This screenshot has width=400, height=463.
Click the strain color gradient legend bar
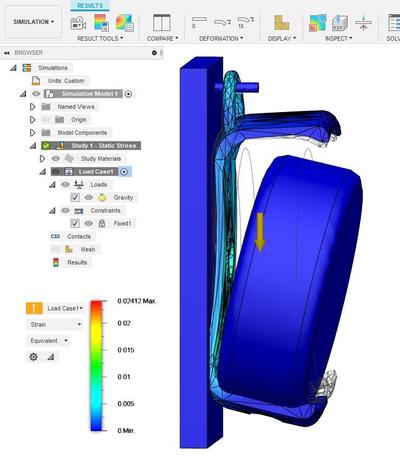[x=96, y=366]
